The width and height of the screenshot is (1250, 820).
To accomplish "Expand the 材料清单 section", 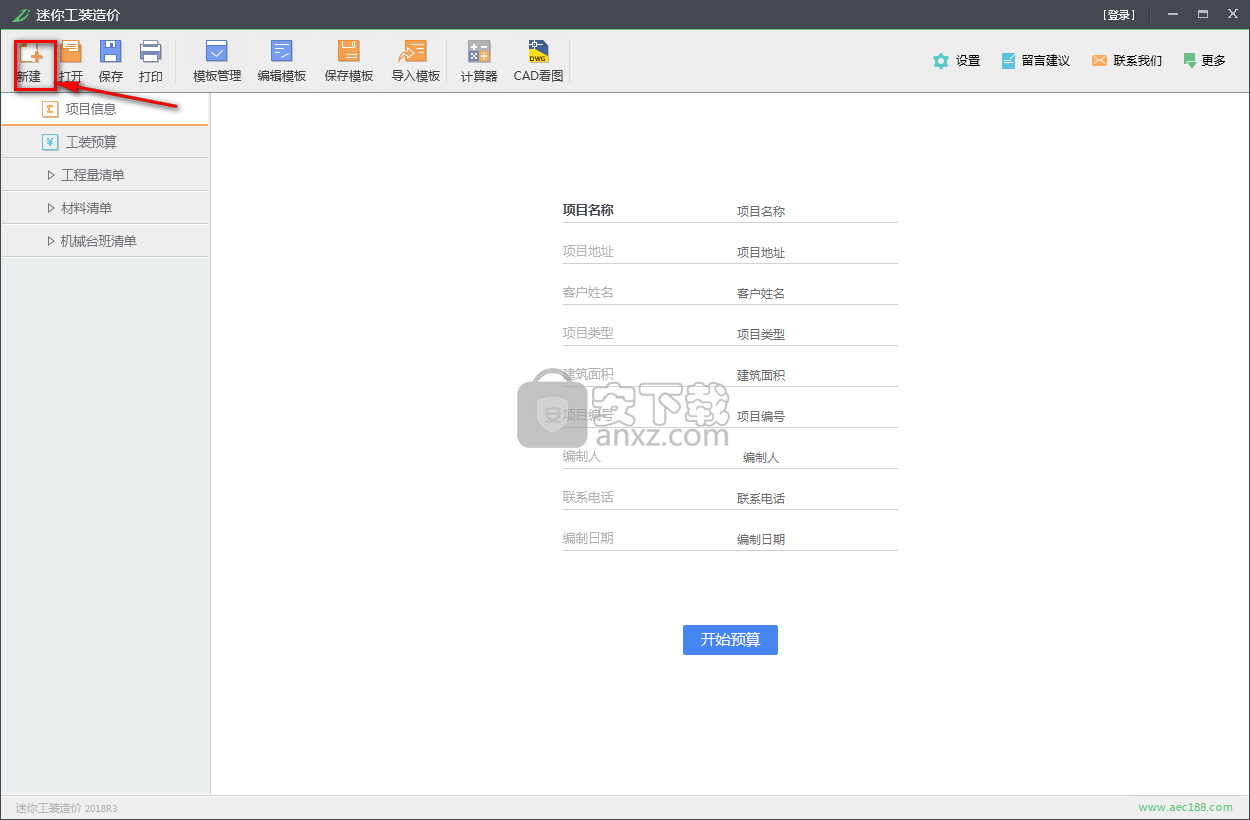I will (x=105, y=208).
